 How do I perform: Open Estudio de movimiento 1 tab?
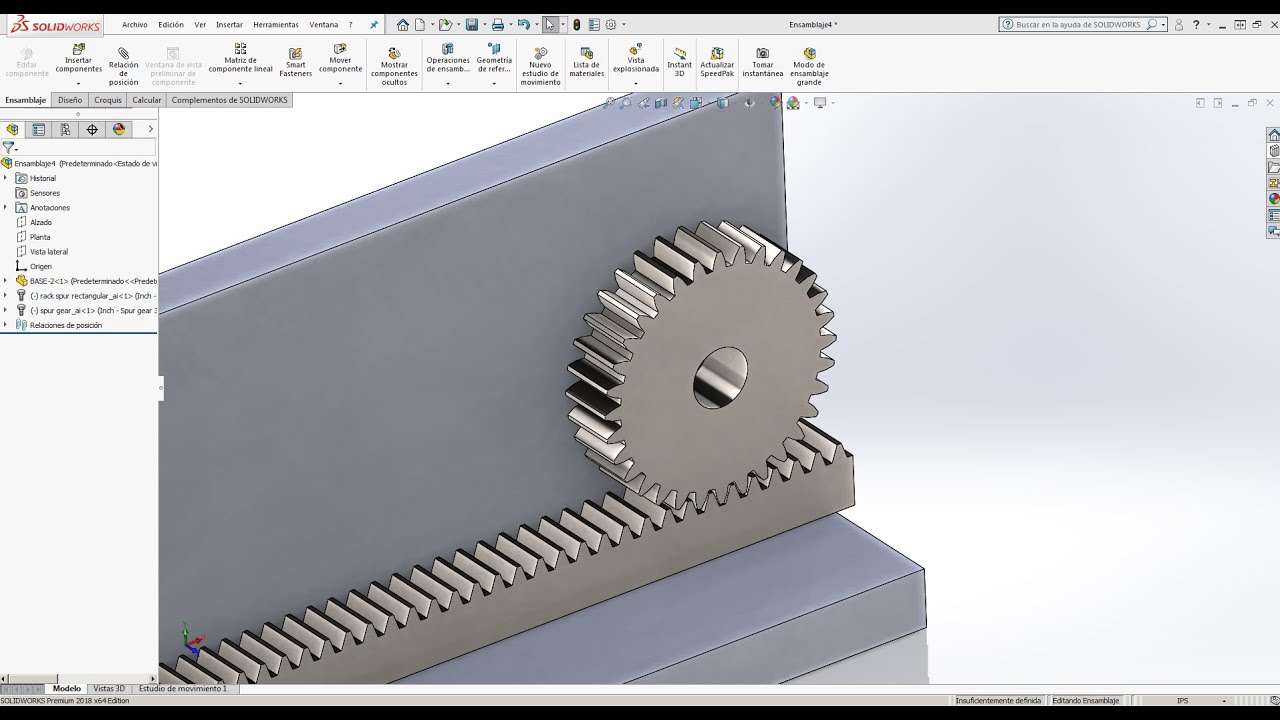pyautogui.click(x=183, y=688)
